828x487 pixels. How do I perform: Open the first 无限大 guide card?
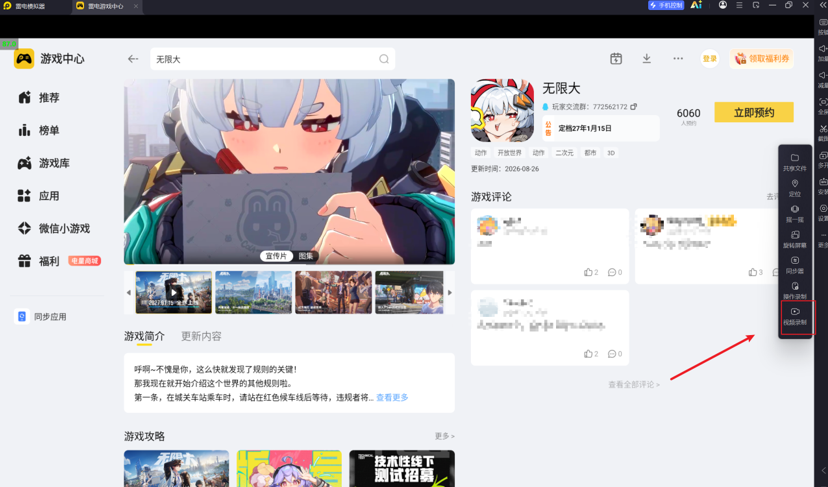pyautogui.click(x=176, y=469)
